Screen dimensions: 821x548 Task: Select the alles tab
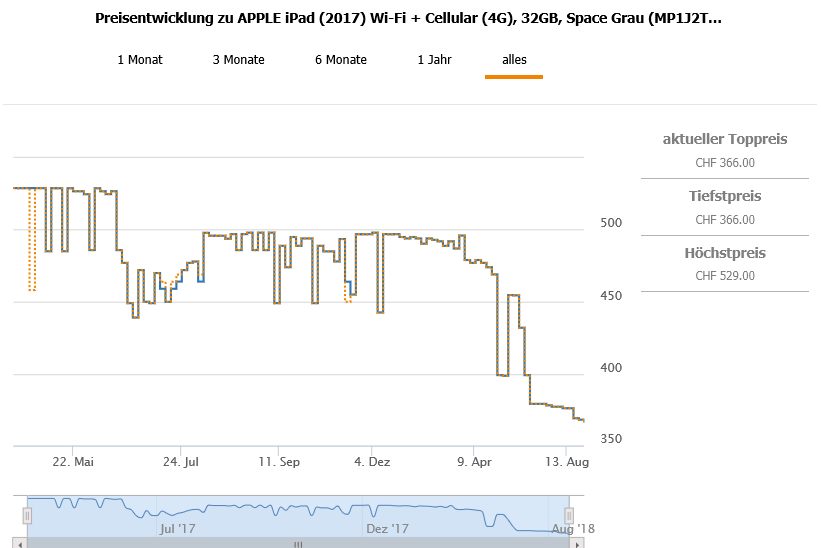click(x=514, y=60)
